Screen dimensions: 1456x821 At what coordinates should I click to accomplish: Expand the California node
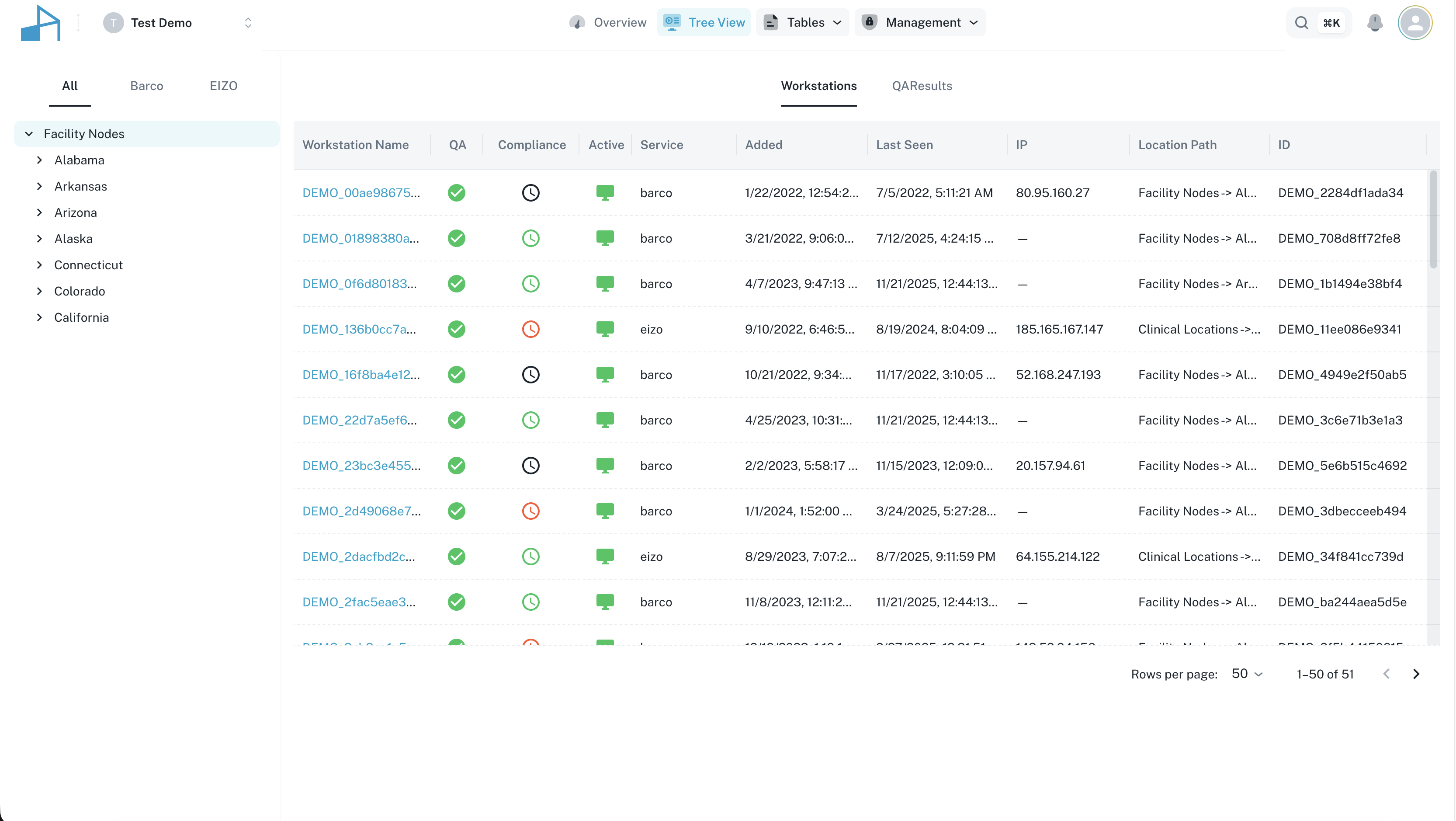[x=40, y=317]
